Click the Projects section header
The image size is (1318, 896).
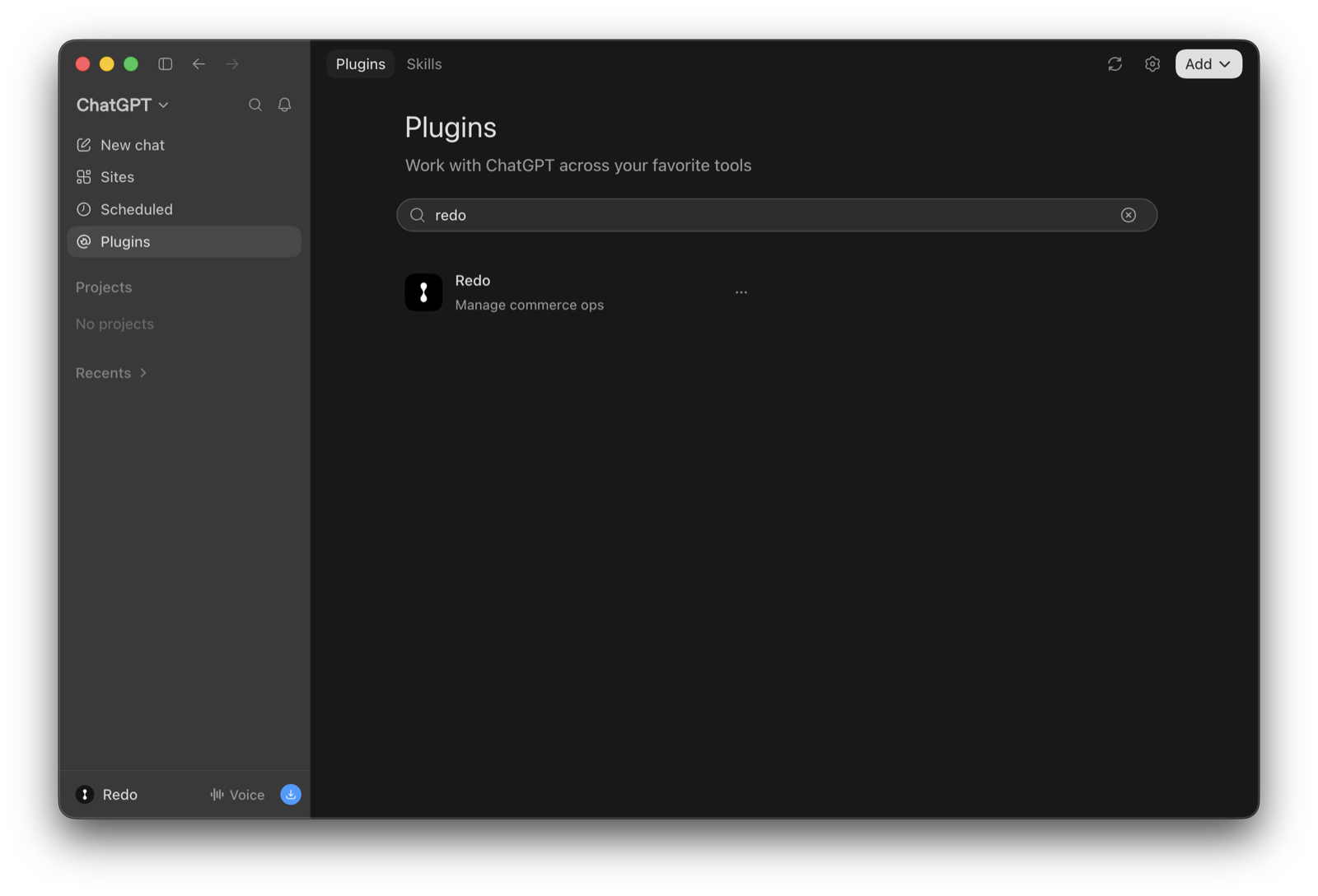pos(104,287)
